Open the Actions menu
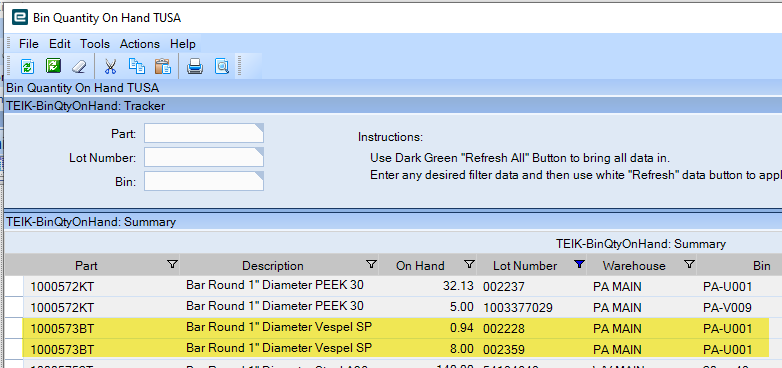The height and width of the screenshot is (368, 782). click(140, 44)
